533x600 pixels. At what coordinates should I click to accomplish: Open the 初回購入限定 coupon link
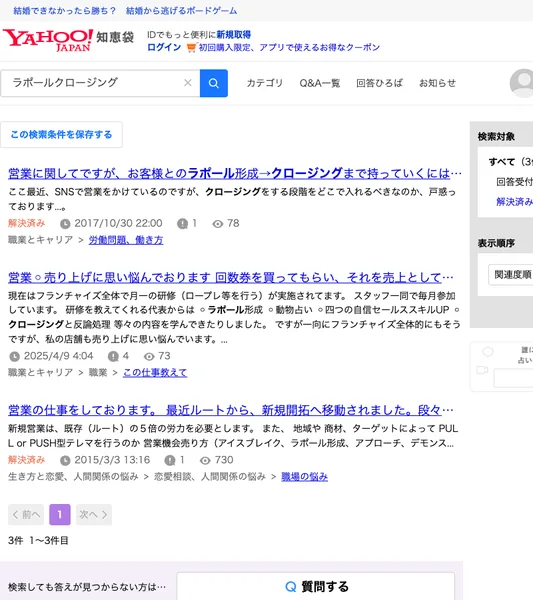click(289, 47)
